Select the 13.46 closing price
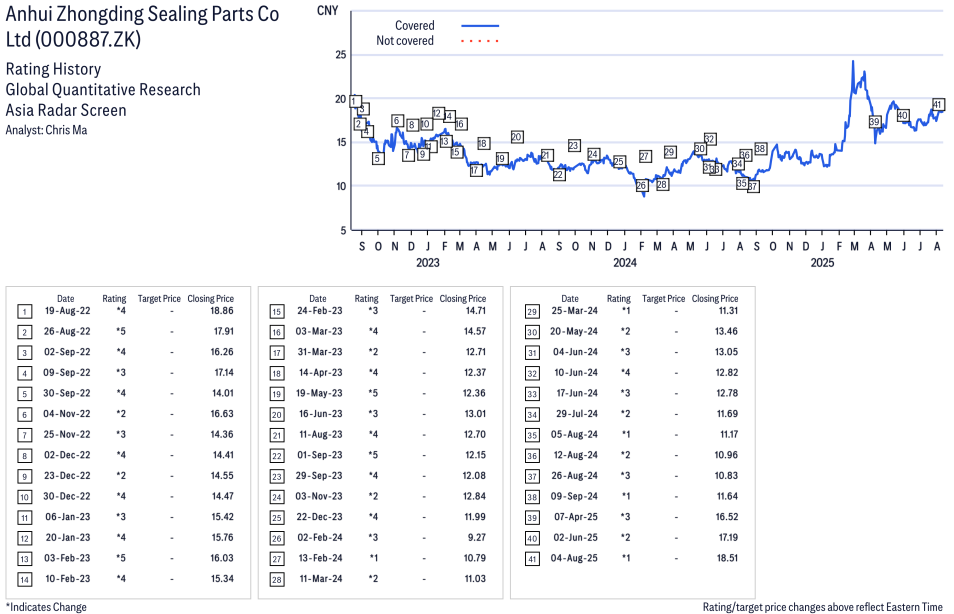This screenshot has height=614, width=954. click(726, 332)
